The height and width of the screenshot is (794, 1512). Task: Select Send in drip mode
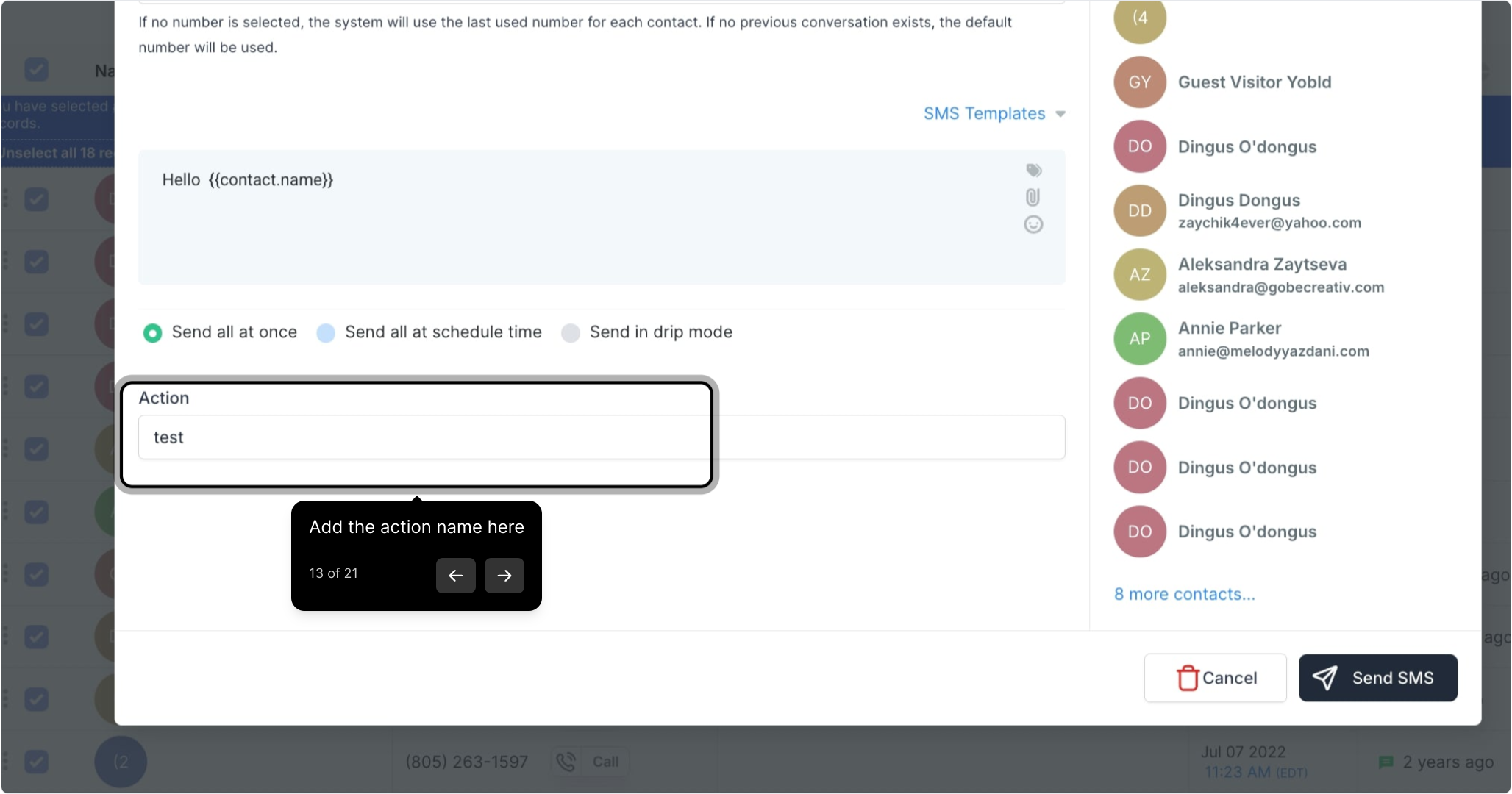coord(571,333)
